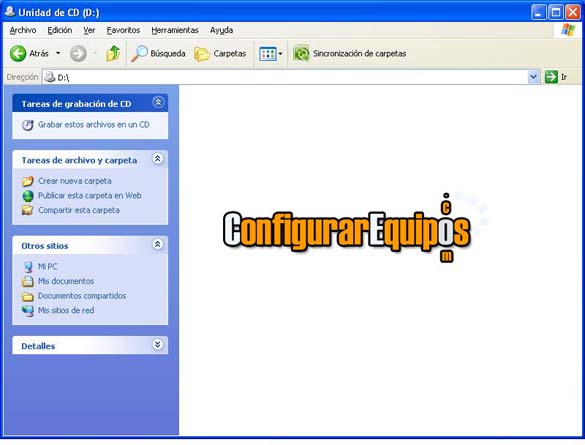Click the green Ir go button
Viewport: 585px width, 445px height.
click(x=551, y=77)
